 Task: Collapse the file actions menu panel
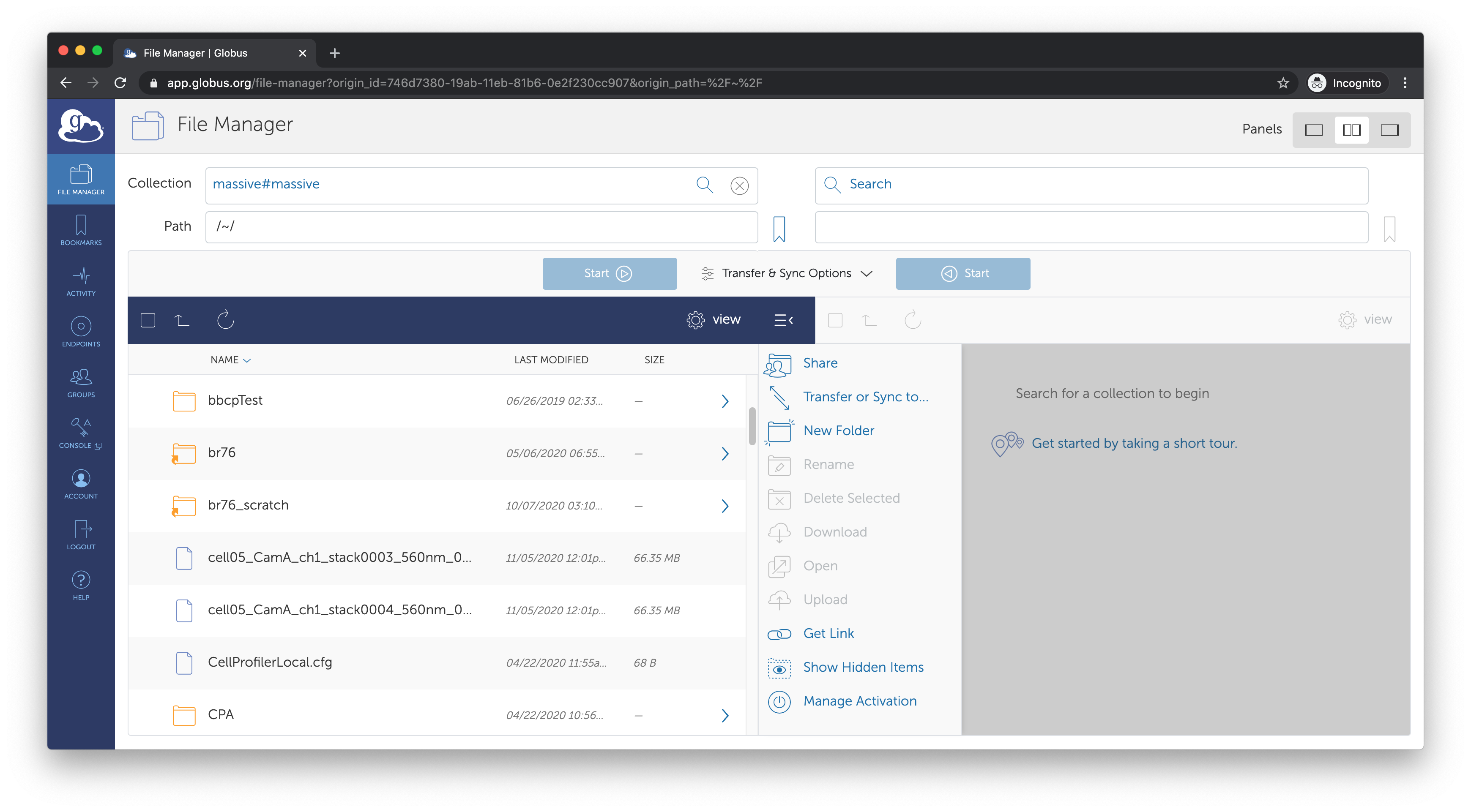coord(783,320)
